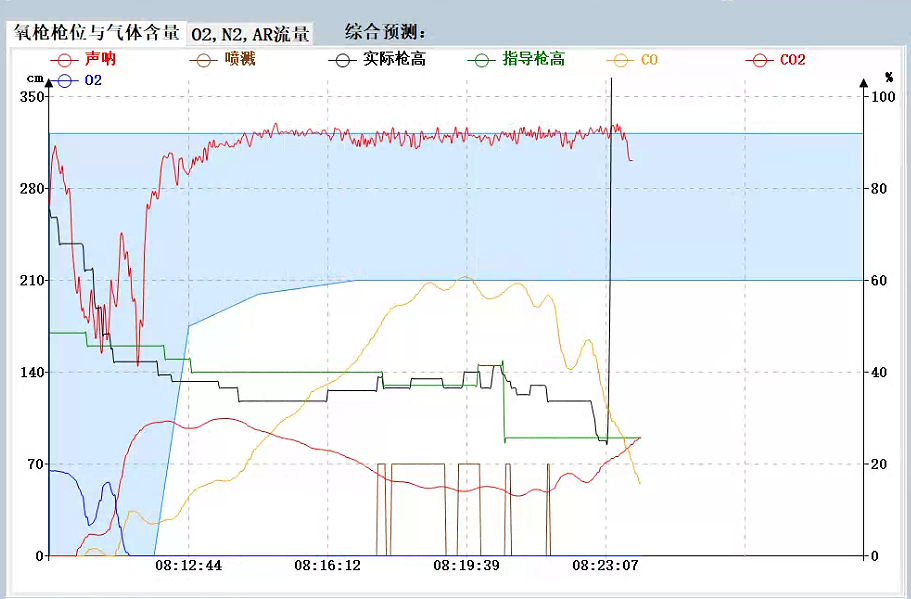Switch to the 氧枪枪位与气体含量 tab
911x599 pixels.
pos(96,33)
